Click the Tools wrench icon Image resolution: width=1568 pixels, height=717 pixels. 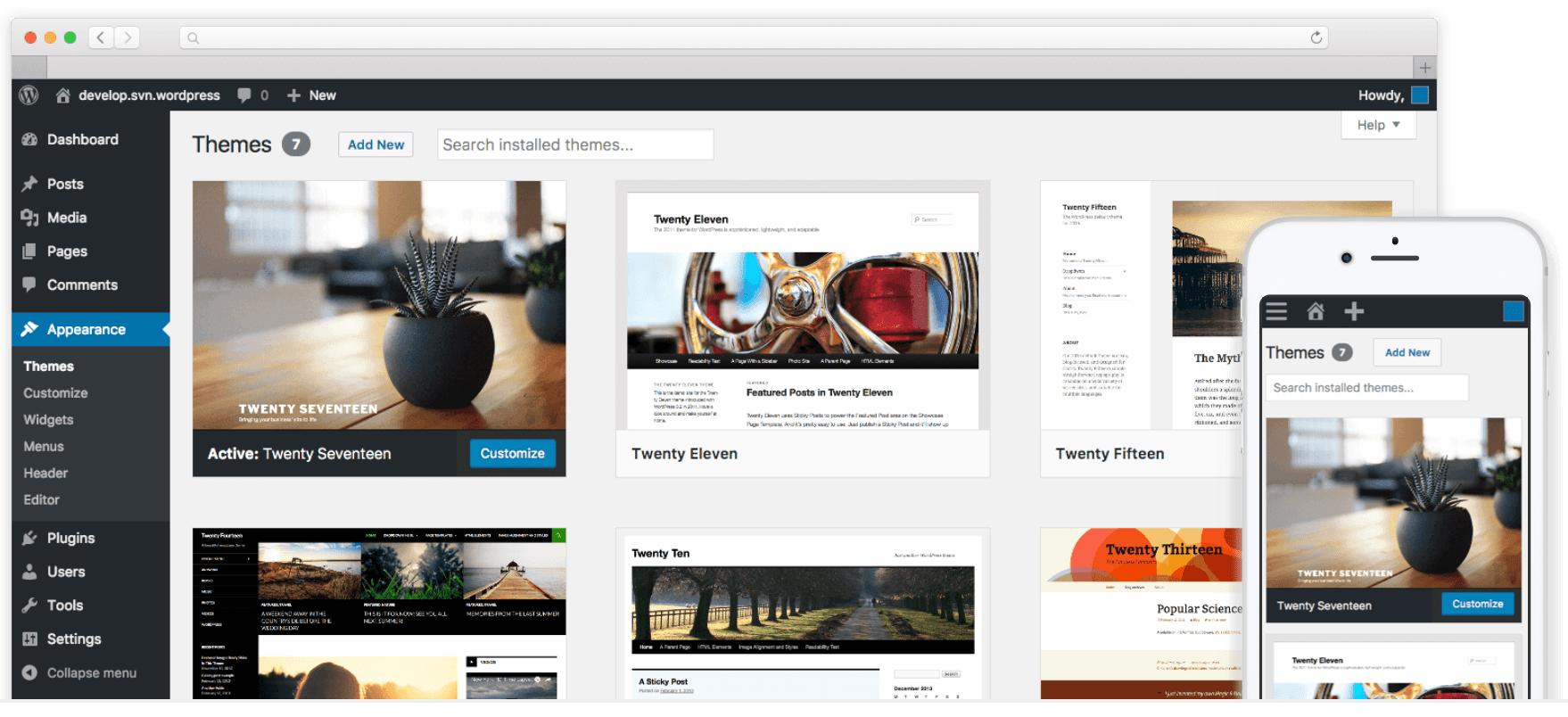(x=29, y=606)
